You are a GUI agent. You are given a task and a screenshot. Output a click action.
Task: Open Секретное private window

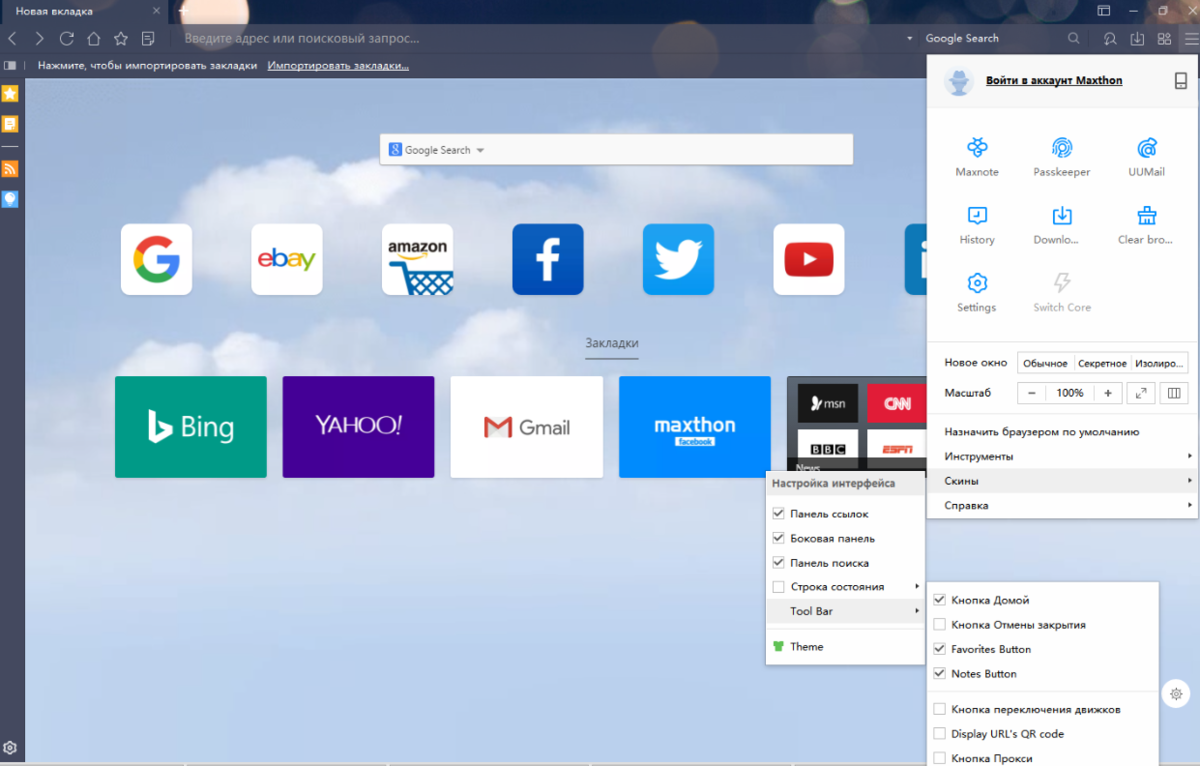[x=1102, y=363]
